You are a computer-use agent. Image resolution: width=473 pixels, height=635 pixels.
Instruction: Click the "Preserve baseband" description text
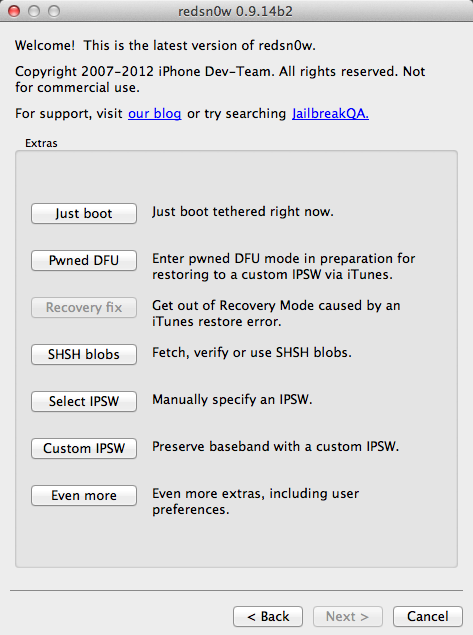275,447
